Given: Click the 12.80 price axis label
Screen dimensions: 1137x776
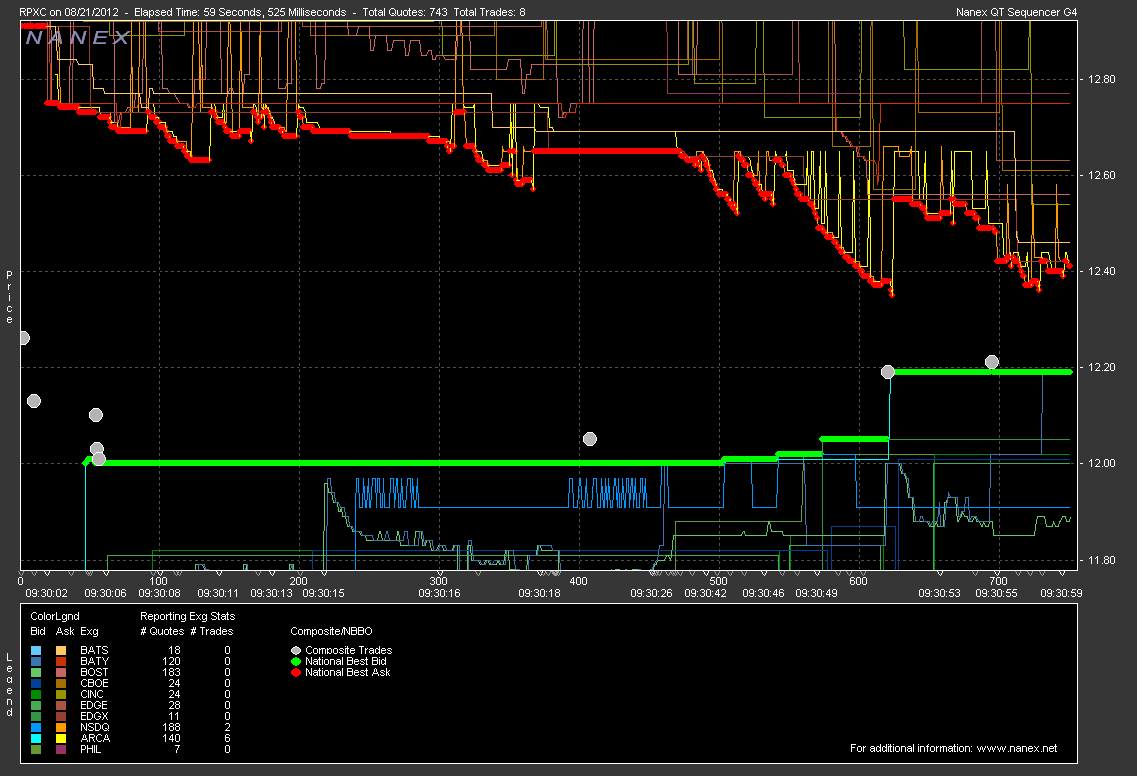Looking at the screenshot, I should click(x=1101, y=80).
